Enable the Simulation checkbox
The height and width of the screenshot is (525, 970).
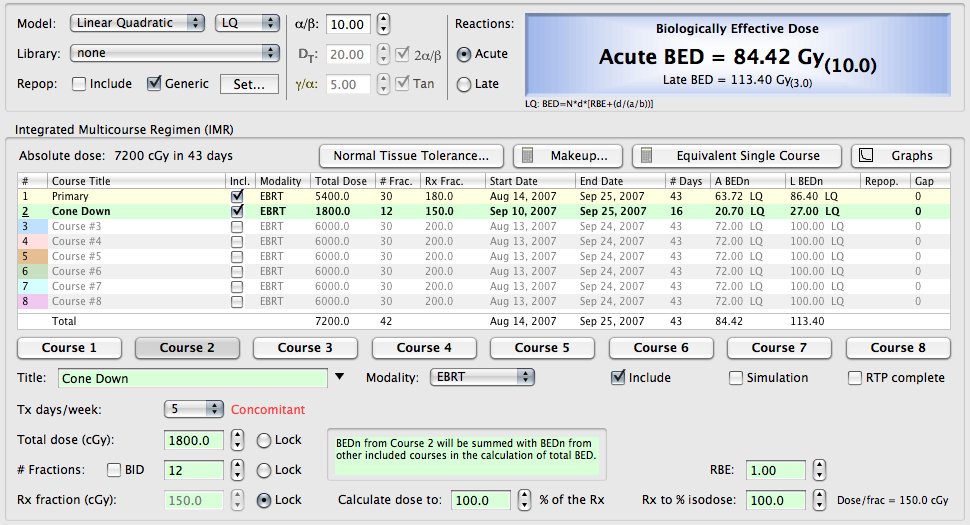click(736, 378)
